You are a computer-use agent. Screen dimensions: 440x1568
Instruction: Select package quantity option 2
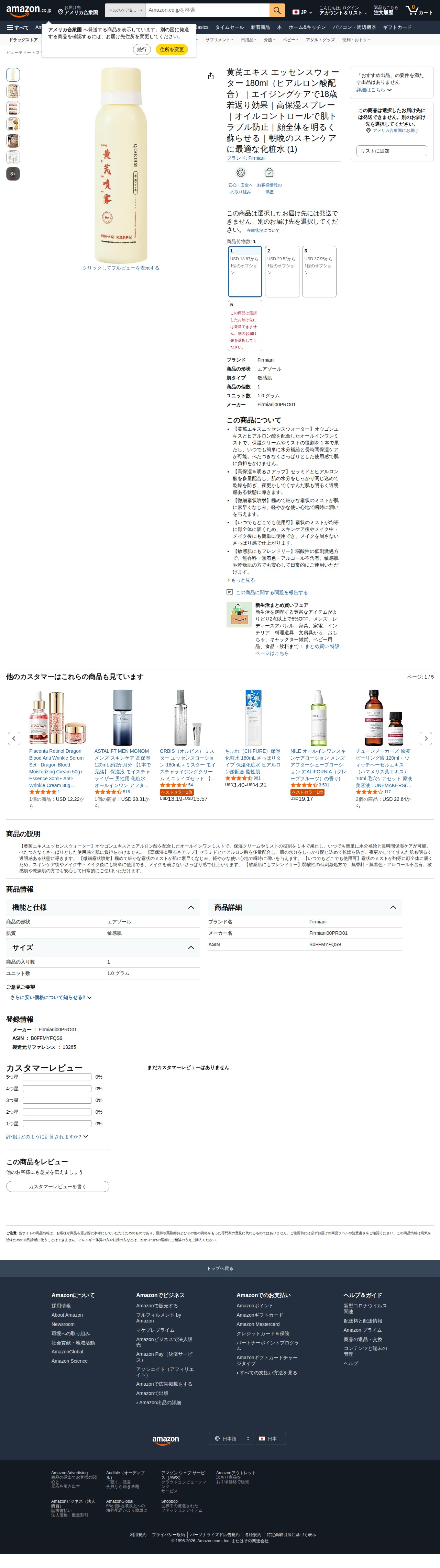[x=282, y=272]
